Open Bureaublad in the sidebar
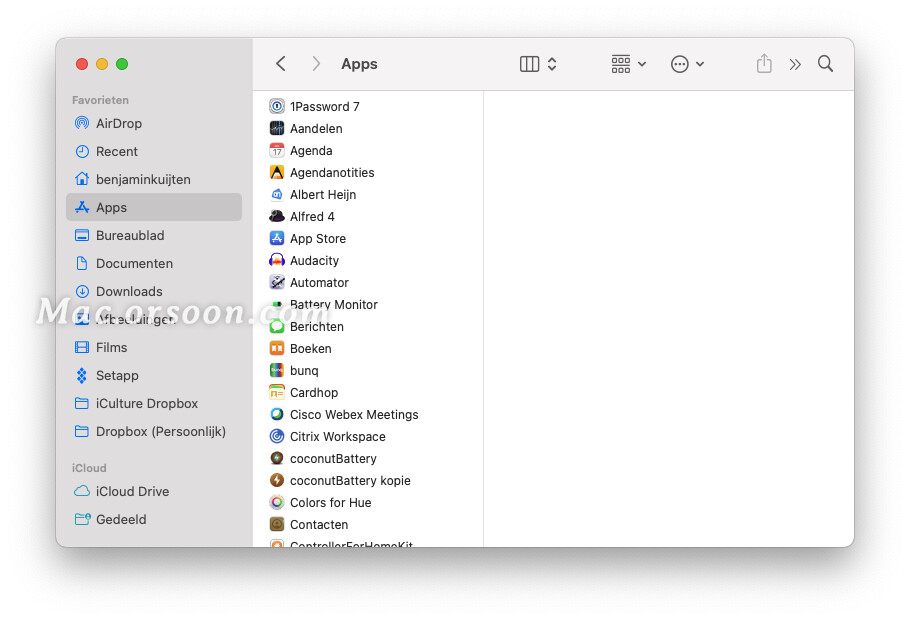Screen dimensions: 910x621 coord(154,235)
